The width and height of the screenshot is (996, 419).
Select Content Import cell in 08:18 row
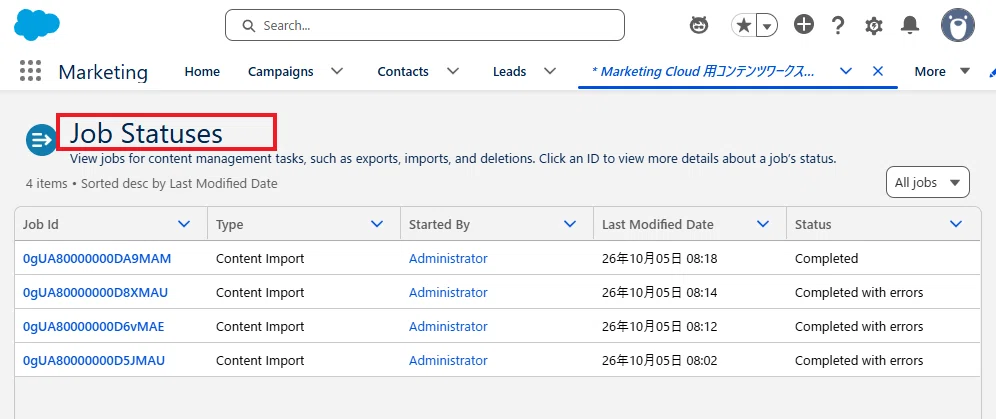click(260, 258)
